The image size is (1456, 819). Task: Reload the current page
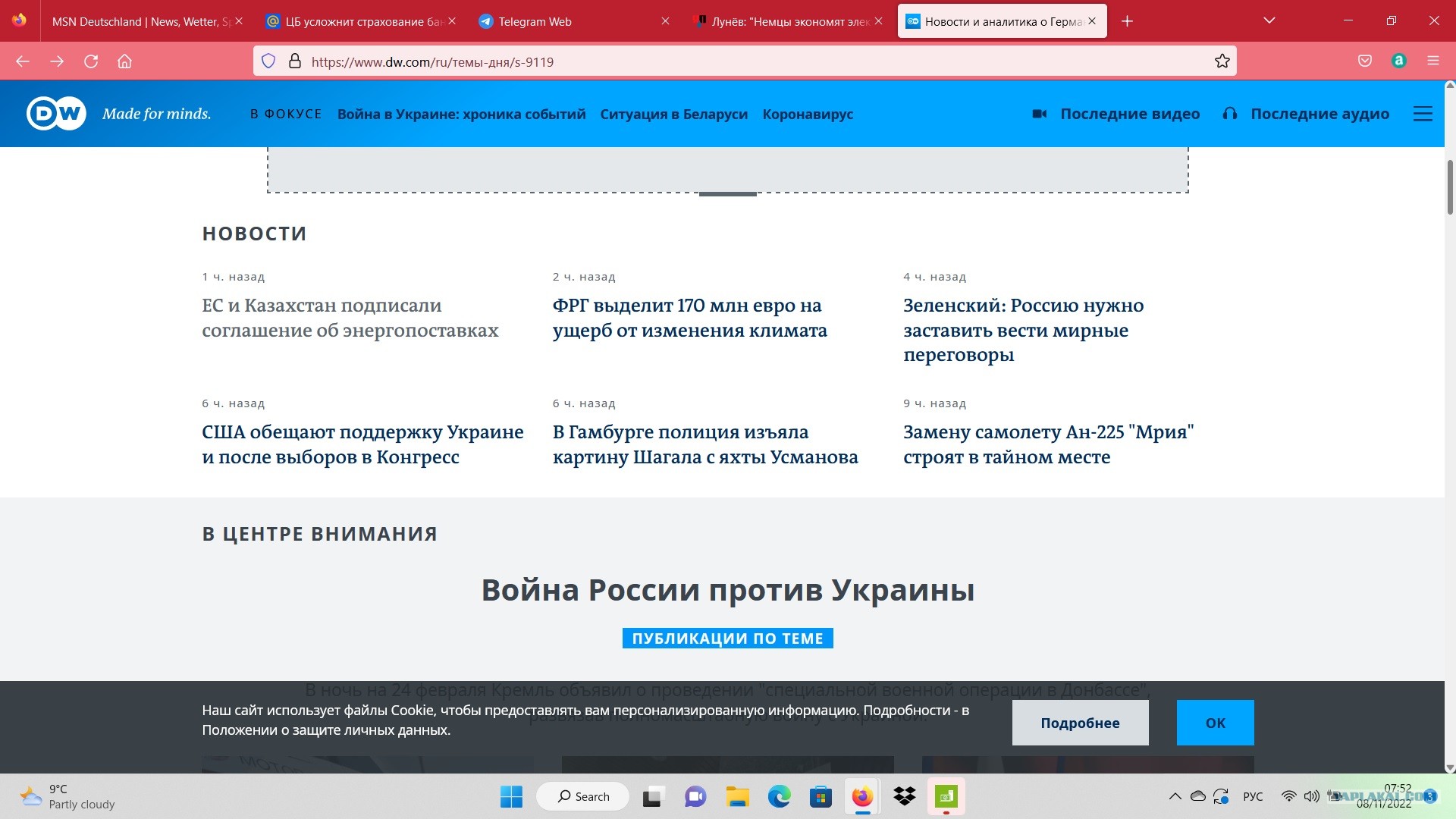pos(91,61)
